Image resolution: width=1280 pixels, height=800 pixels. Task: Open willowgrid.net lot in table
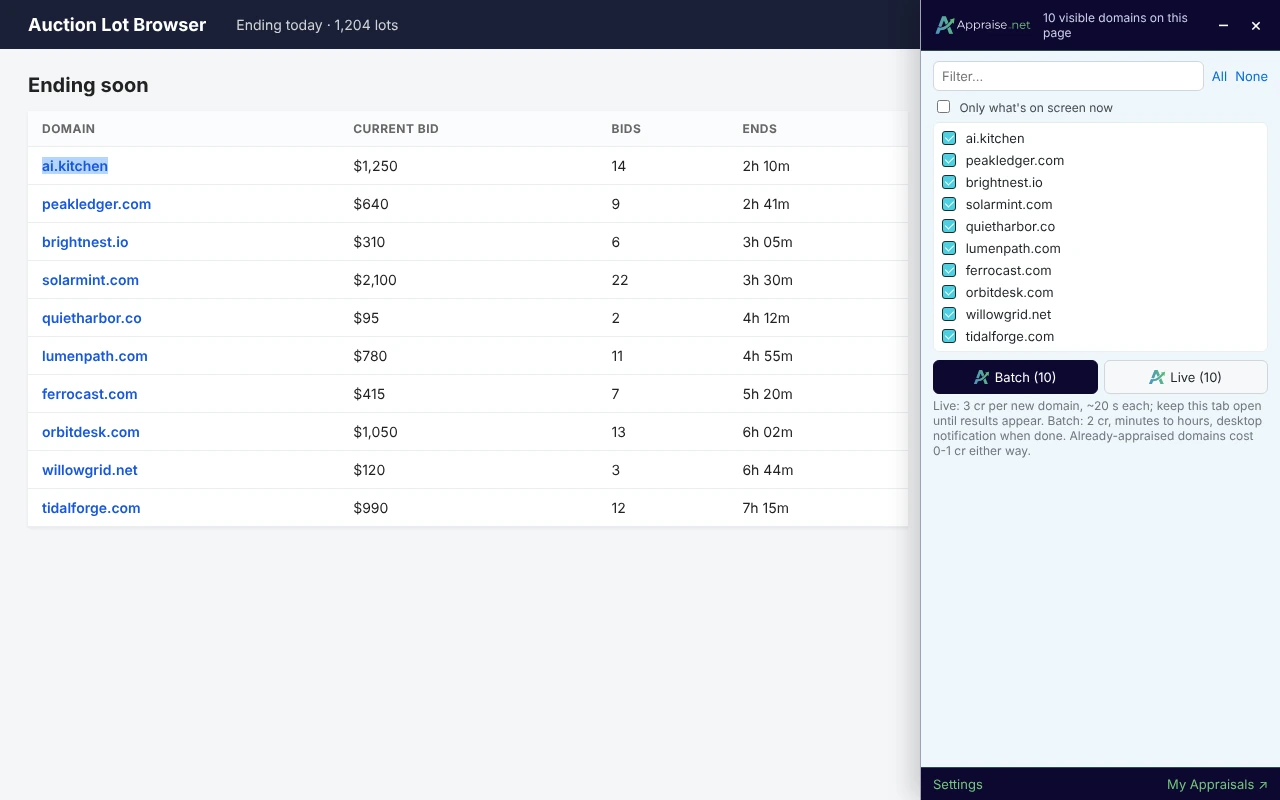pyautogui.click(x=90, y=470)
